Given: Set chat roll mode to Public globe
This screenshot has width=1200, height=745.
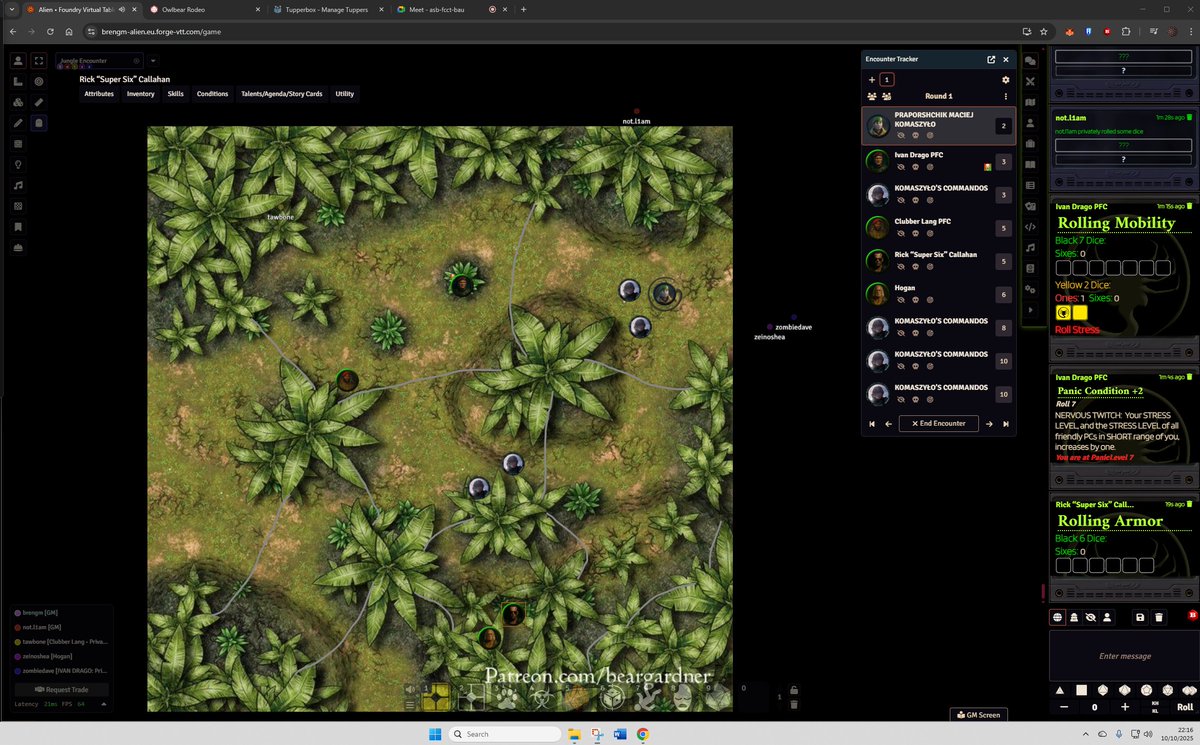Looking at the screenshot, I should 1057,617.
